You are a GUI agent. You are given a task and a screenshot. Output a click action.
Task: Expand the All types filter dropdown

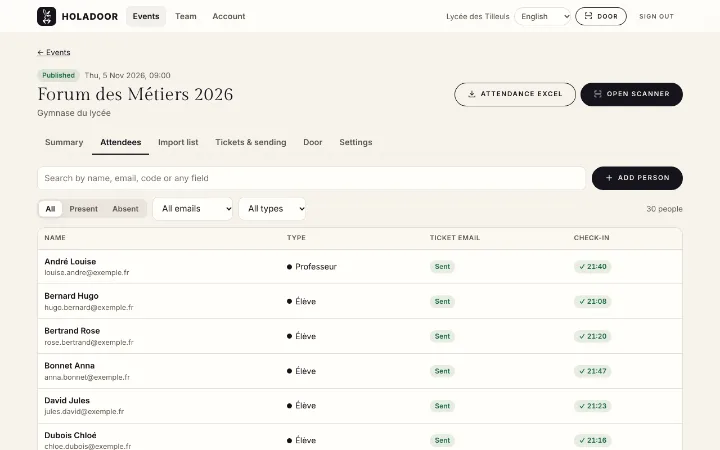pyautogui.click(x=272, y=209)
